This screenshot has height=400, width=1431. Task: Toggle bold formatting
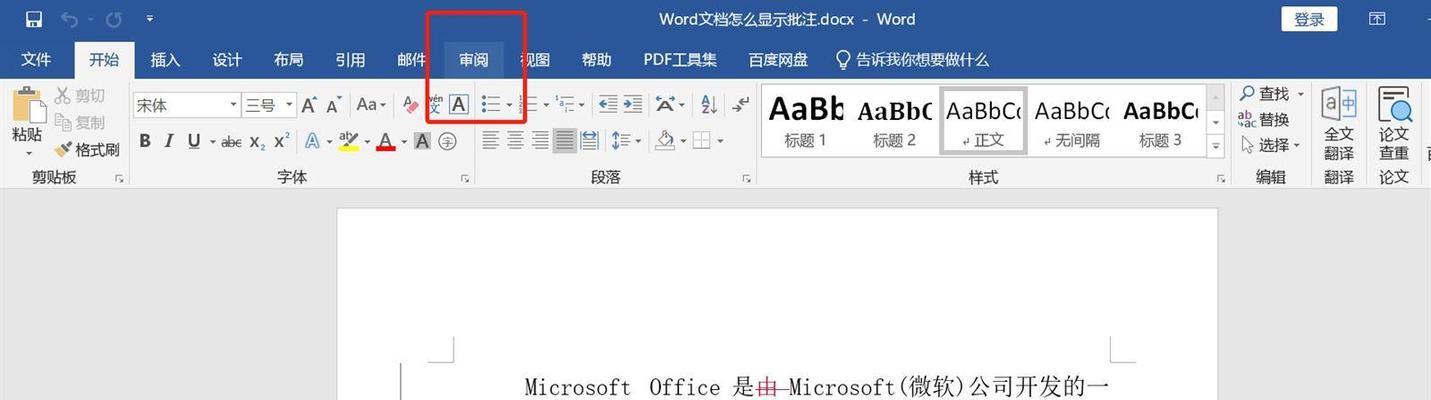pyautogui.click(x=145, y=141)
